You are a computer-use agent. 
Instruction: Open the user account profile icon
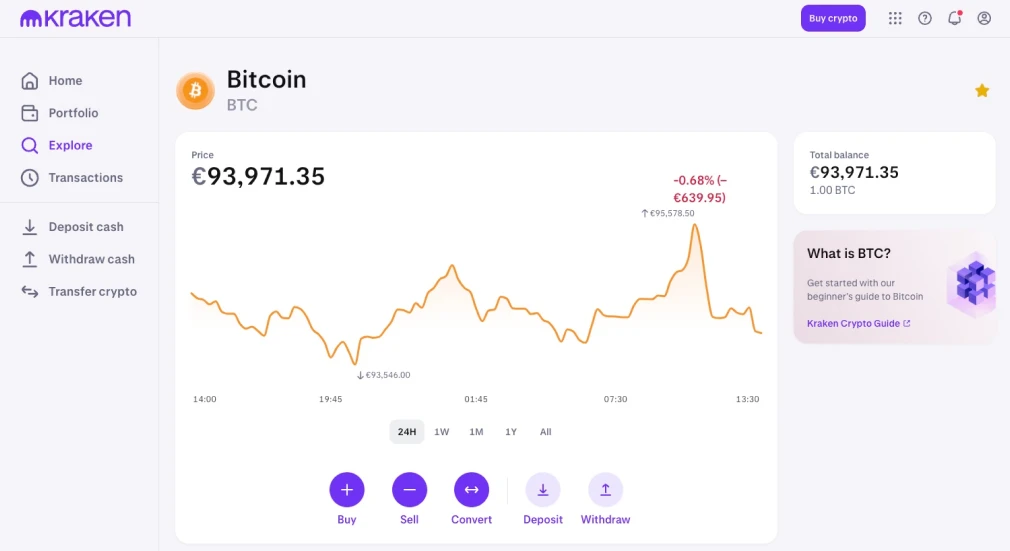[984, 18]
